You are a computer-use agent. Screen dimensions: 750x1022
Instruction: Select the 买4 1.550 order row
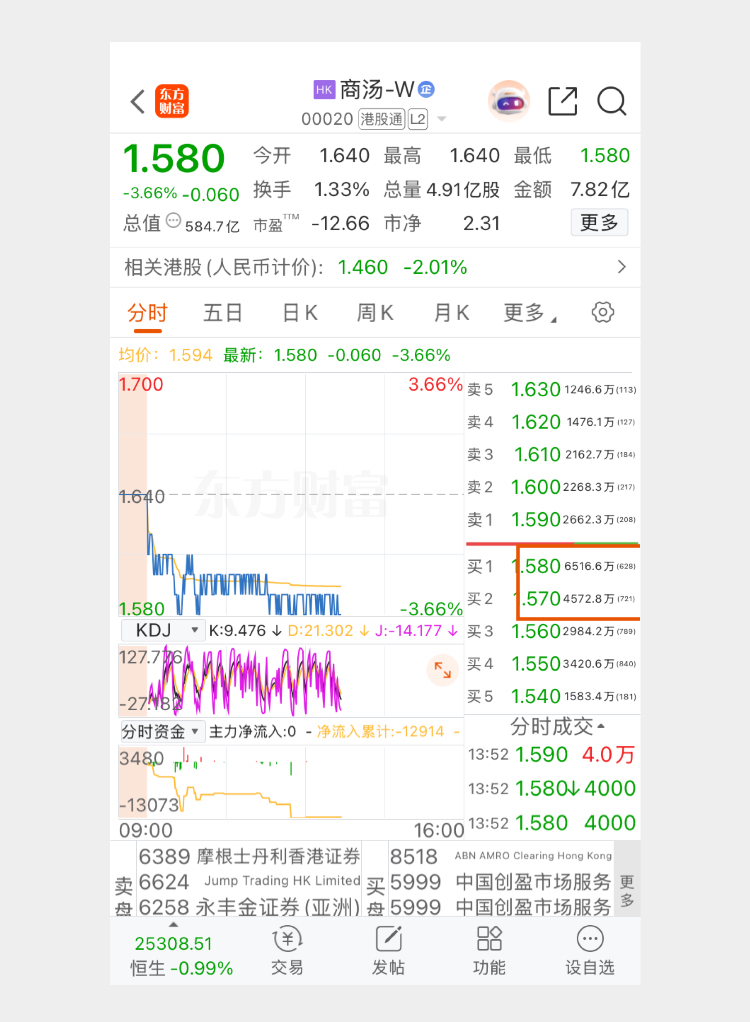(552, 664)
